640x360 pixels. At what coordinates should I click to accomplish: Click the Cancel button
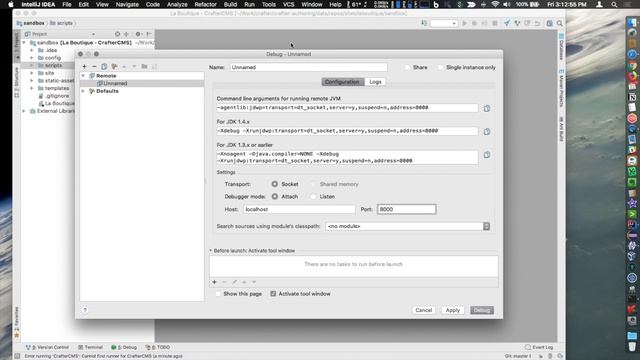coord(423,310)
